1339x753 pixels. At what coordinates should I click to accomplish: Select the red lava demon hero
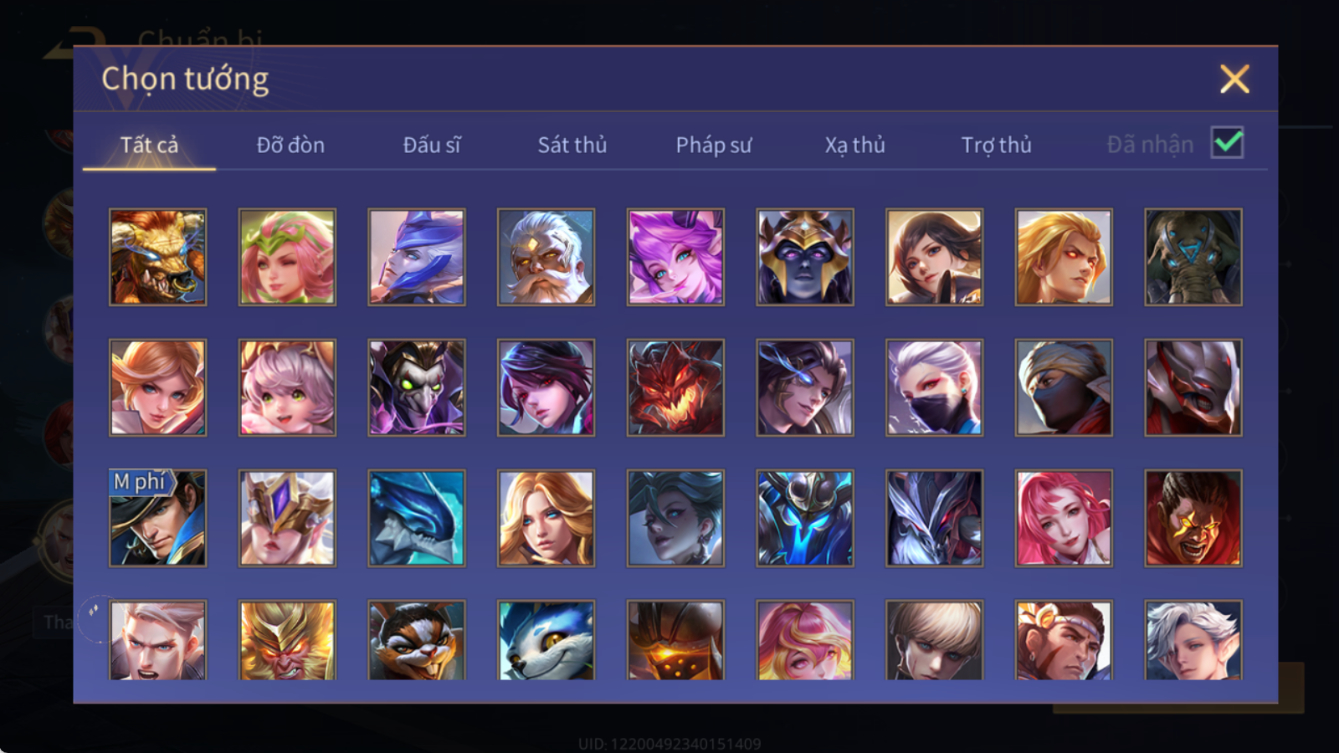675,387
